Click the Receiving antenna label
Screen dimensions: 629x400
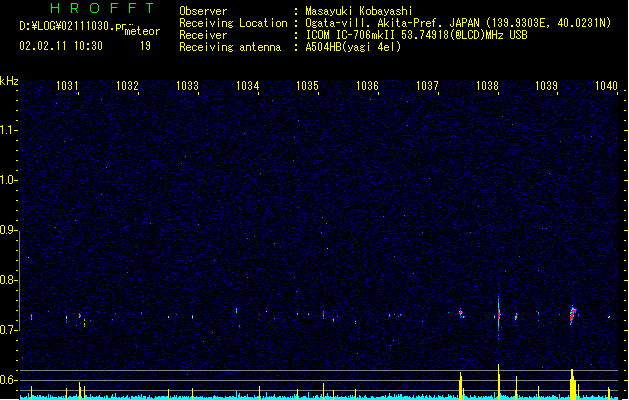(230, 47)
